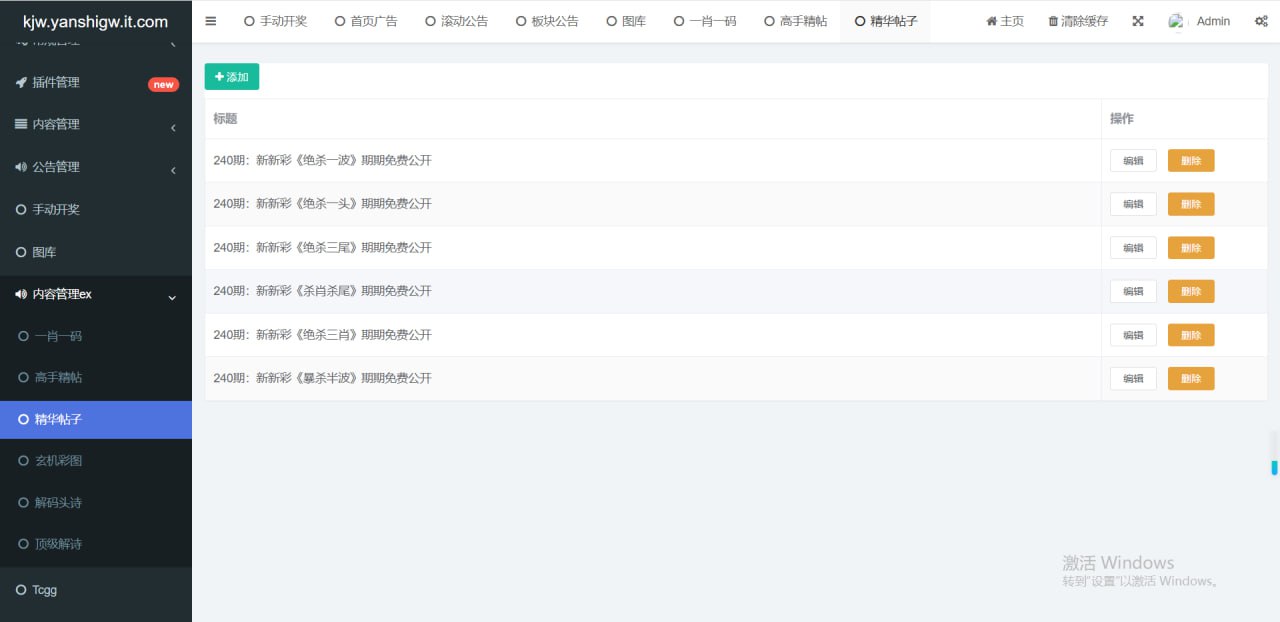Click the fullscreen expand icon
The width and height of the screenshot is (1280, 622).
(1138, 21)
